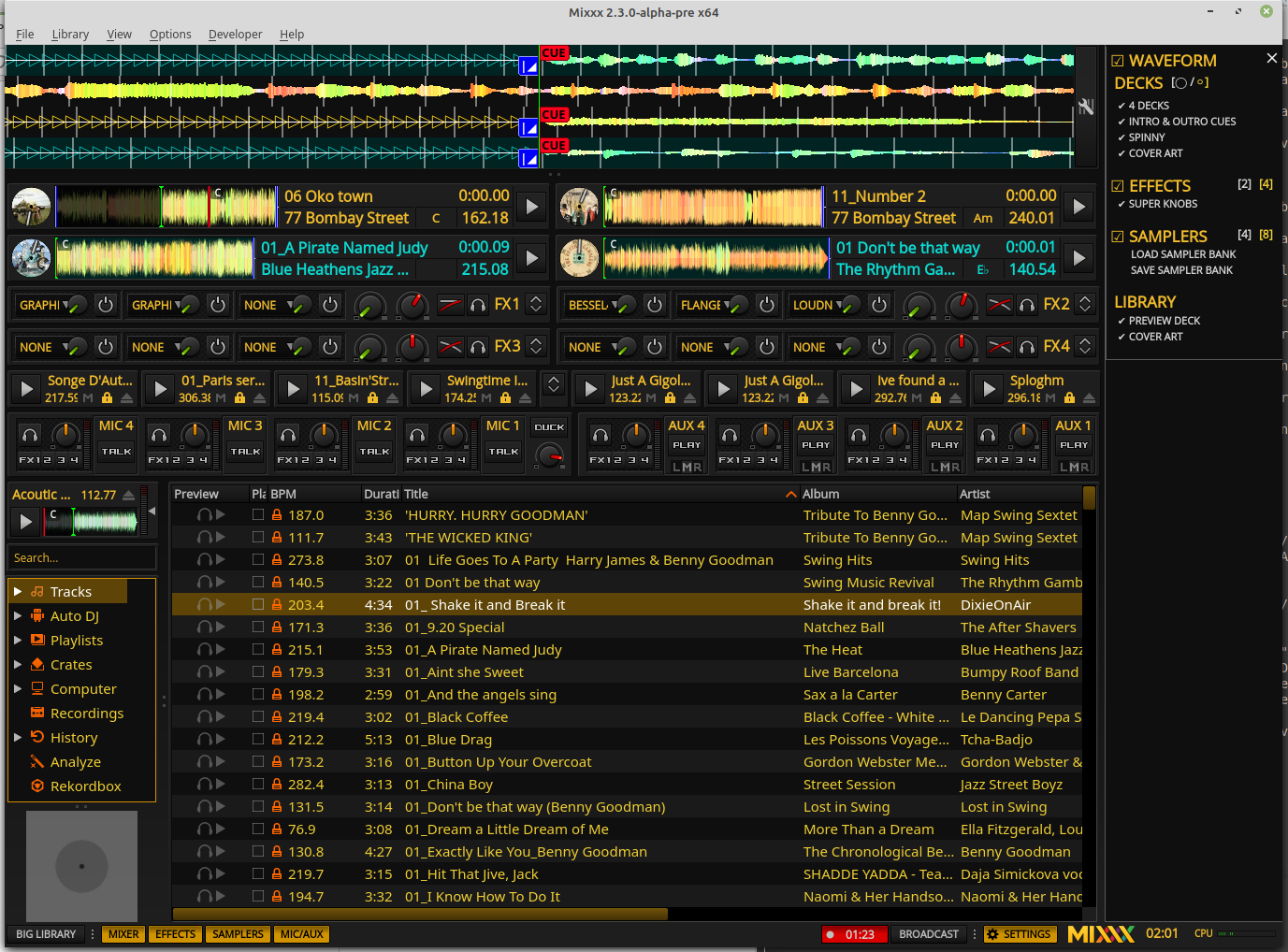Preview track 01_Black Coffee headphone icon
The height and width of the screenshot is (952, 1288).
204,717
